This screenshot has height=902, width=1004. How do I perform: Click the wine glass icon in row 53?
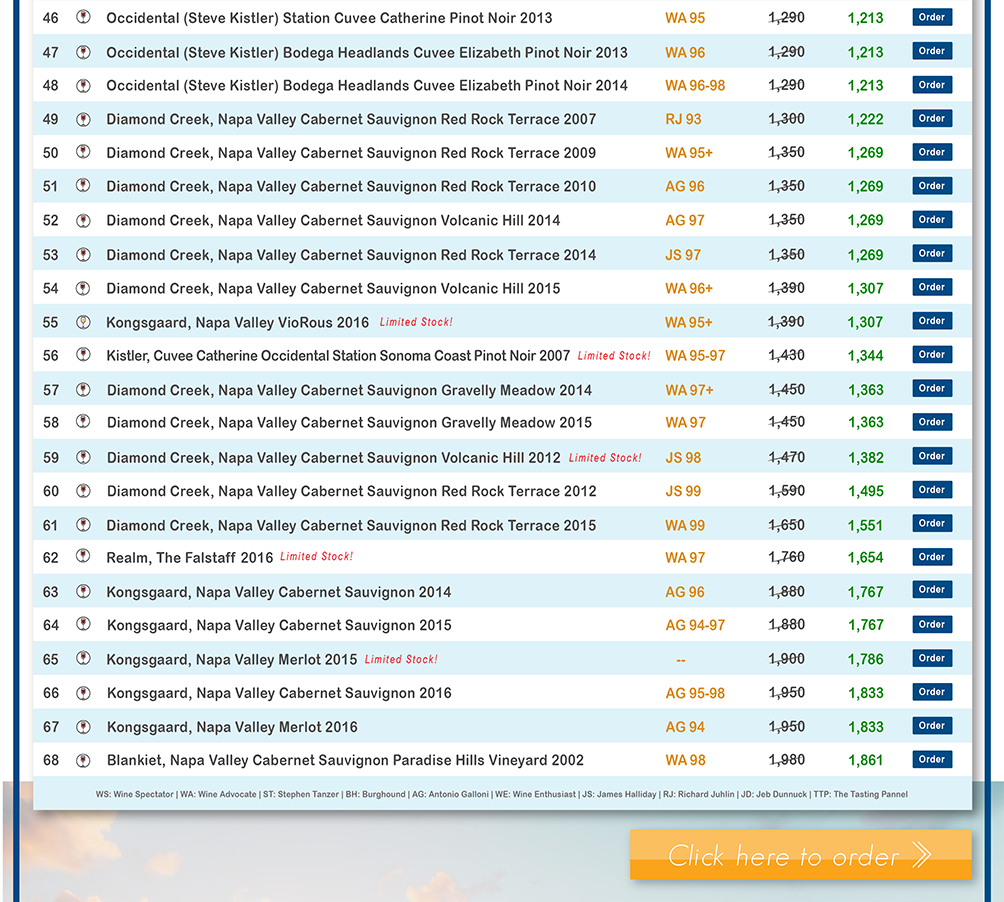pyautogui.click(x=83, y=254)
